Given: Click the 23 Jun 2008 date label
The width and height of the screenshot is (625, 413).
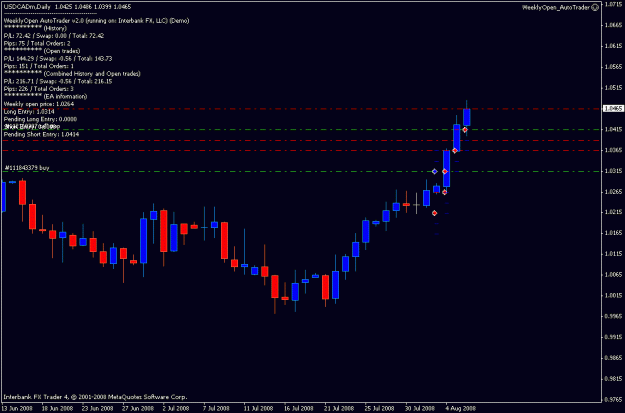Looking at the screenshot, I should [98, 409].
